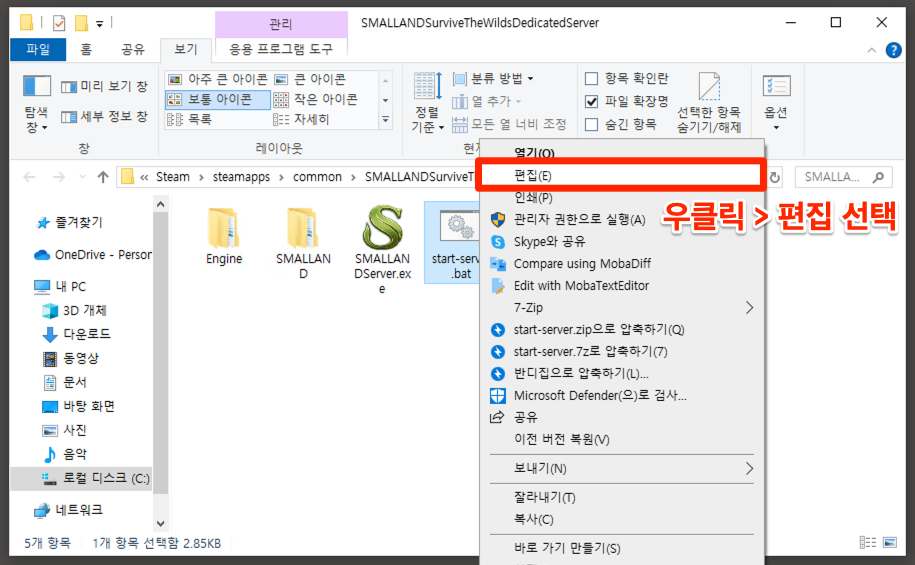Click the forward navigation arrow

click(59, 177)
